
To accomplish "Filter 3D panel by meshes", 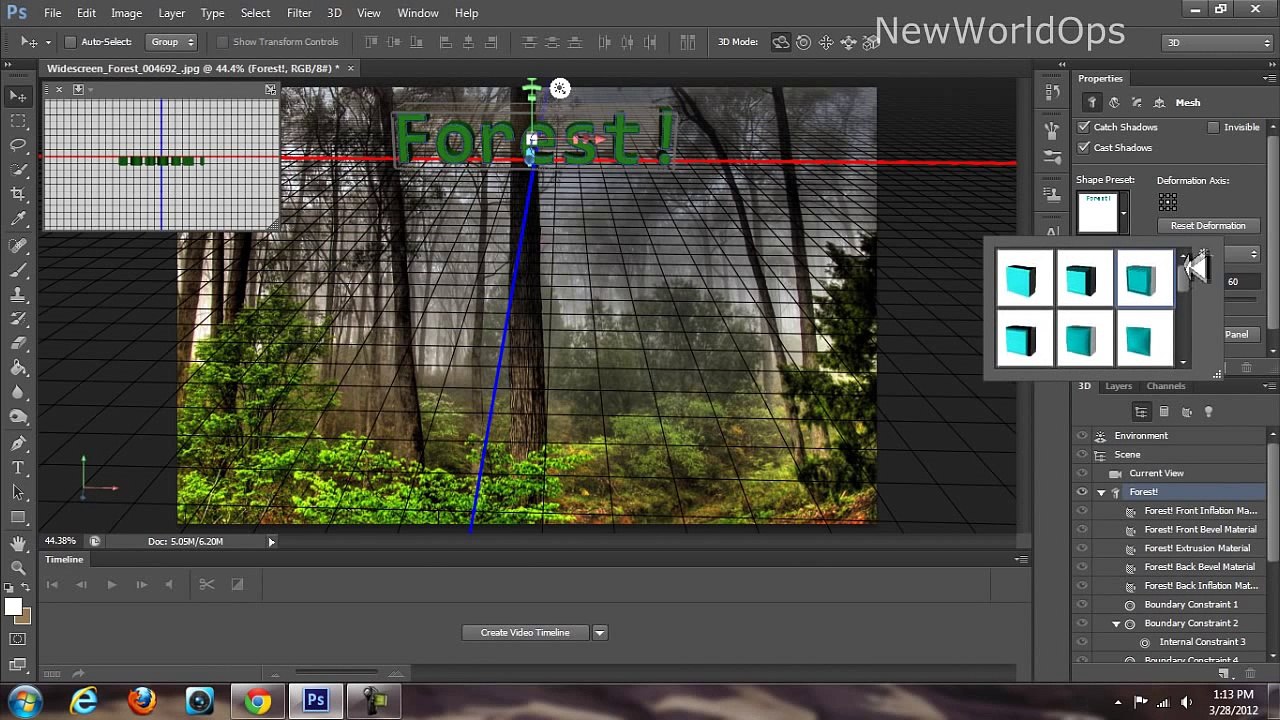I will (x=1164, y=412).
